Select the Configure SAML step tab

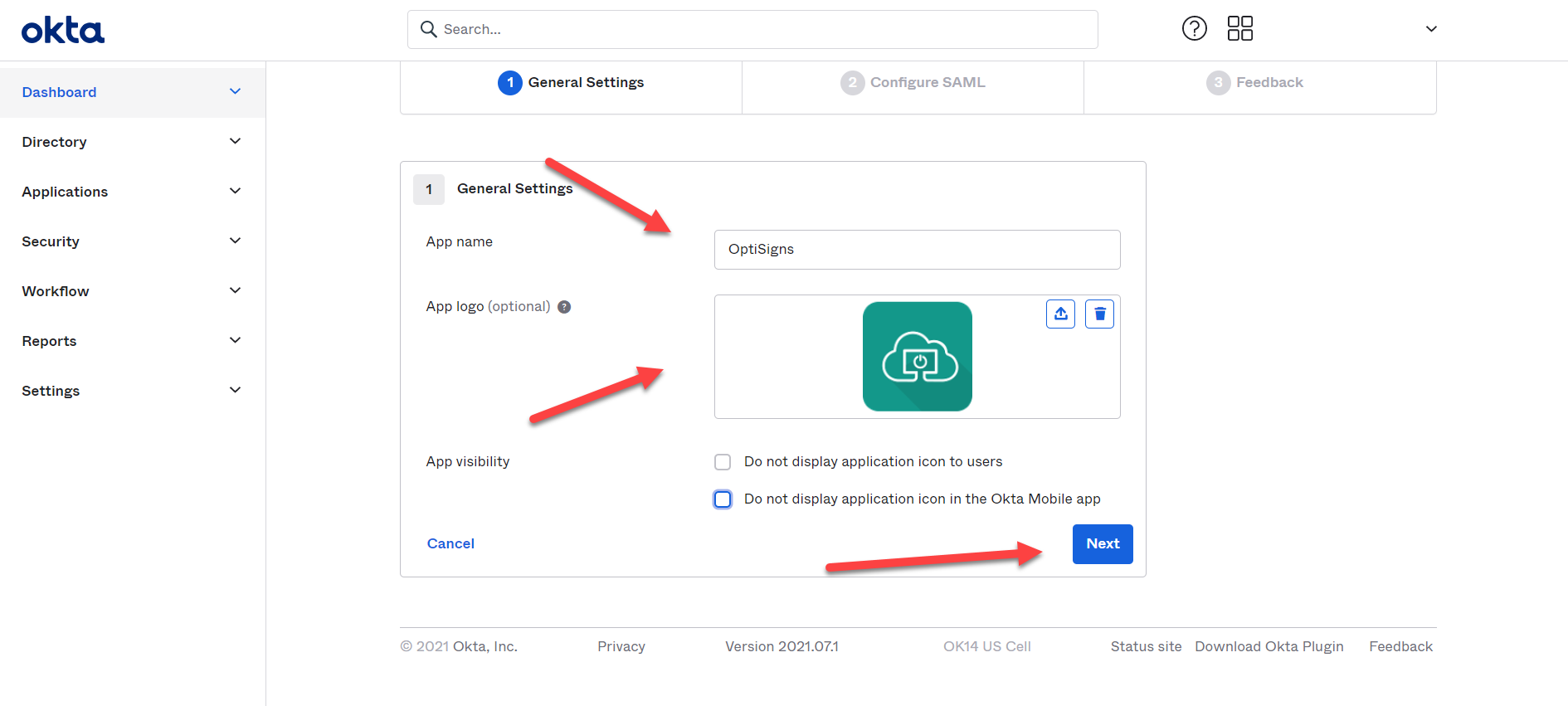(913, 83)
